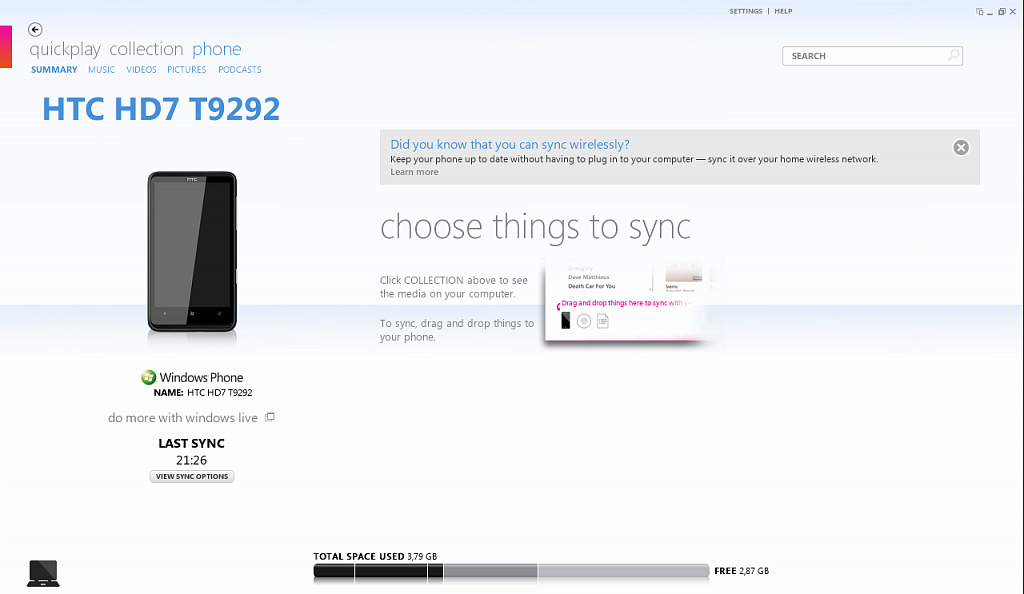This screenshot has height=594, width=1024.
Task: Click the external window icon beside windows live
Action: pyautogui.click(x=270, y=417)
